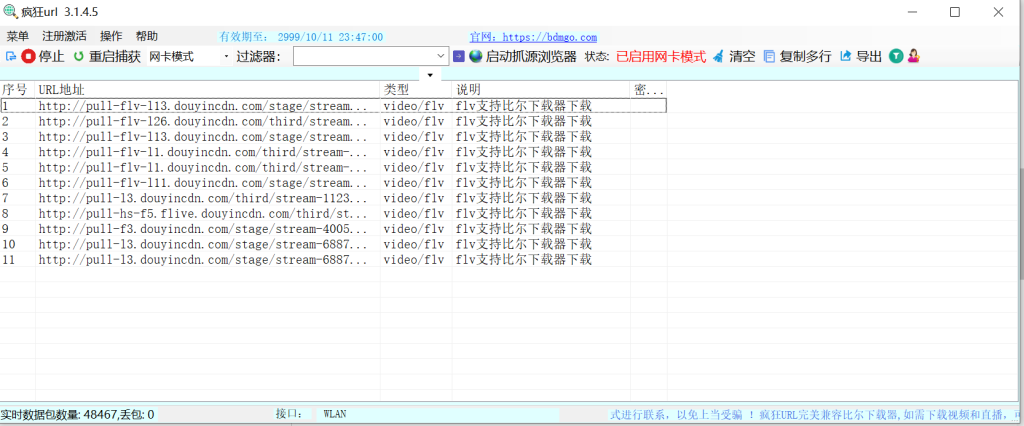Viewport: 1024px width, 426px height.
Task: Click the teal round T icon
Action: point(896,56)
